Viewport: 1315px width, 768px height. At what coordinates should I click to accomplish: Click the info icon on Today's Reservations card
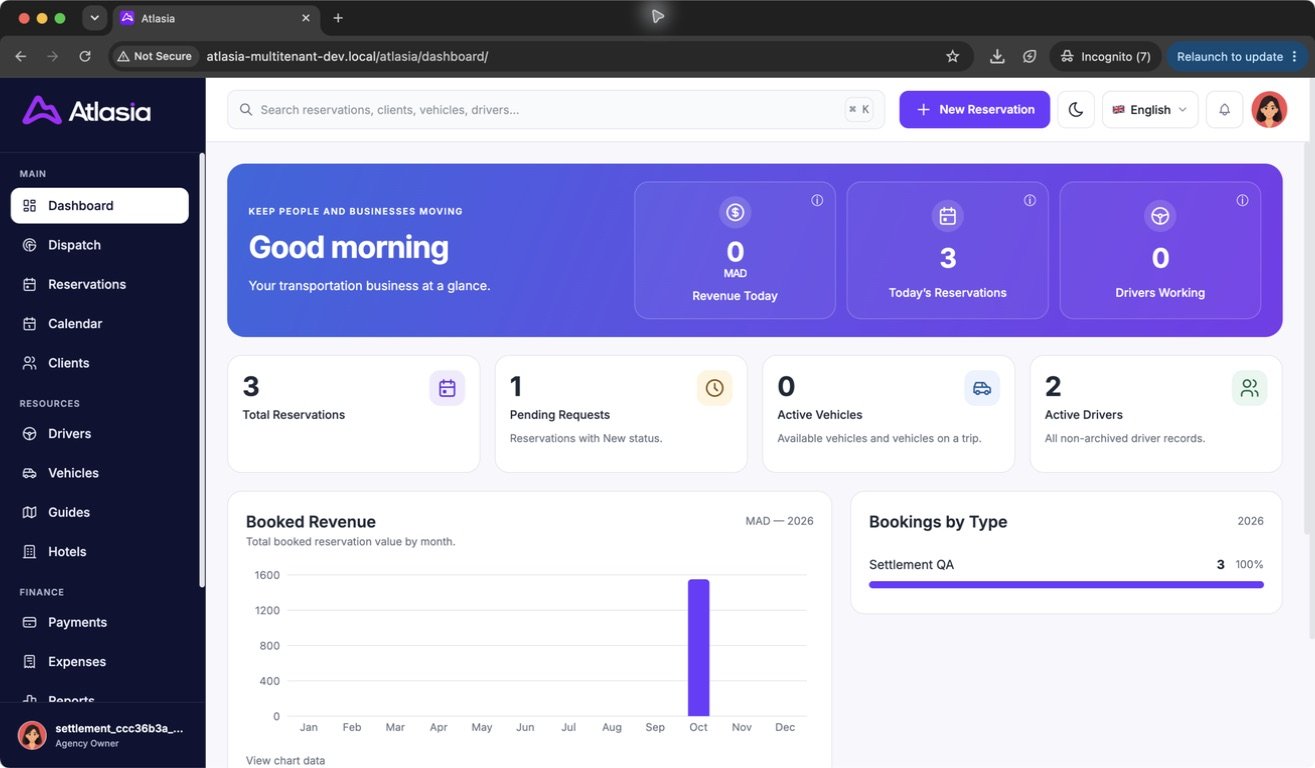click(x=1030, y=200)
